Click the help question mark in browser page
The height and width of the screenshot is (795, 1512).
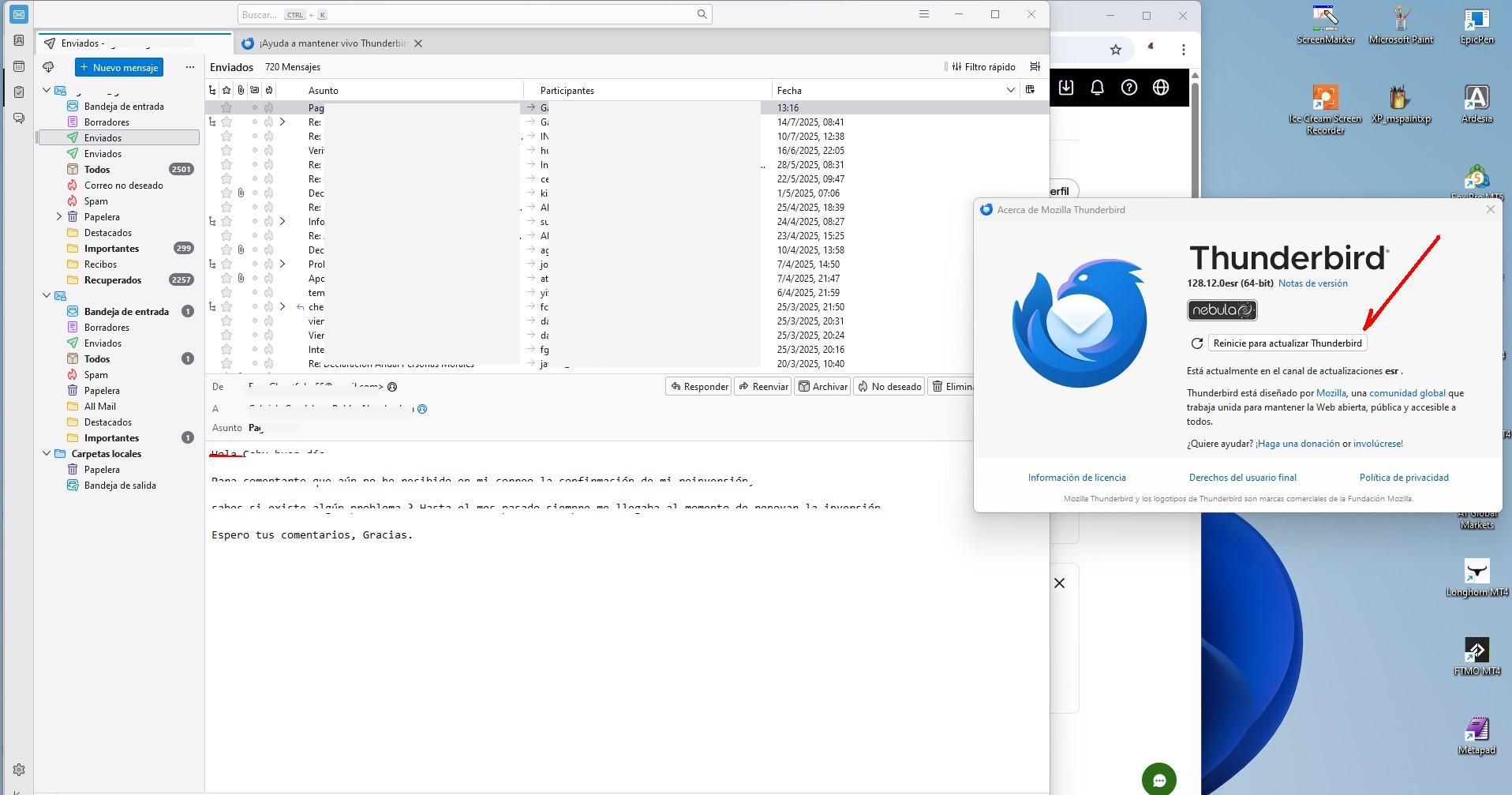(1129, 88)
